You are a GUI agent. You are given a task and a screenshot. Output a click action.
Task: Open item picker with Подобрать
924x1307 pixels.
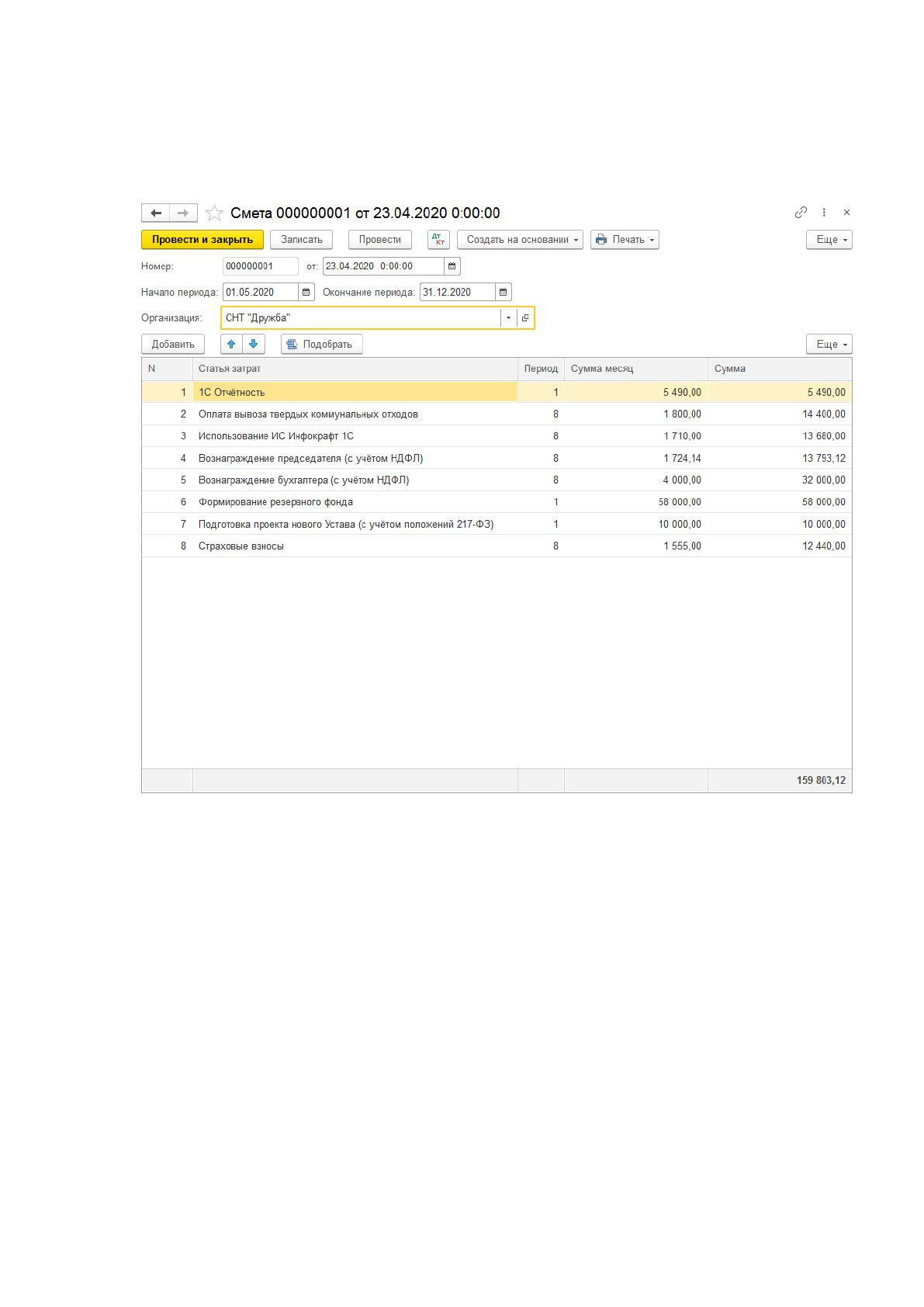pyautogui.click(x=322, y=344)
